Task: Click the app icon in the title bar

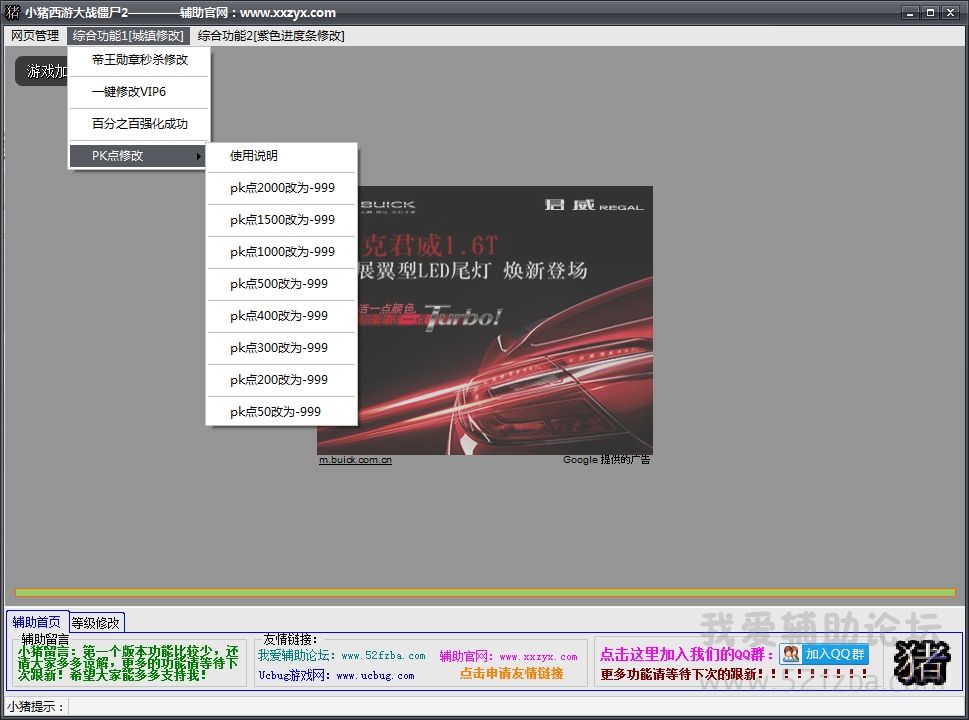Action: (x=12, y=12)
